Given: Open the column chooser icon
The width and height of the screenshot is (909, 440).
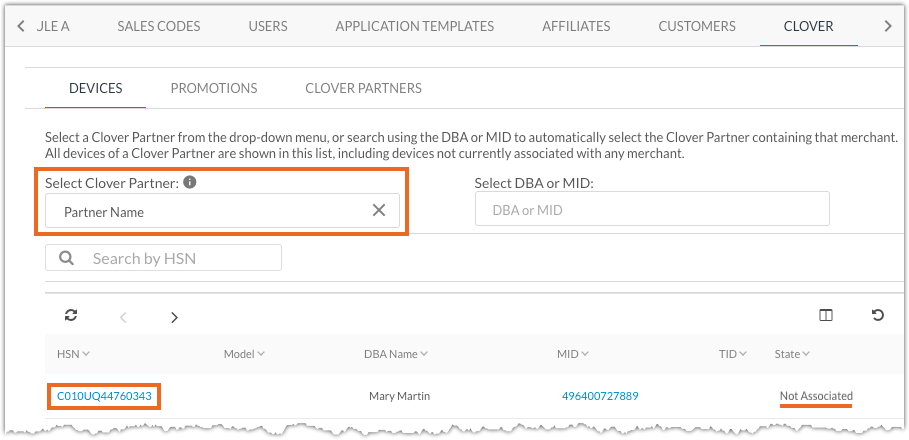Looking at the screenshot, I should pyautogui.click(x=826, y=315).
